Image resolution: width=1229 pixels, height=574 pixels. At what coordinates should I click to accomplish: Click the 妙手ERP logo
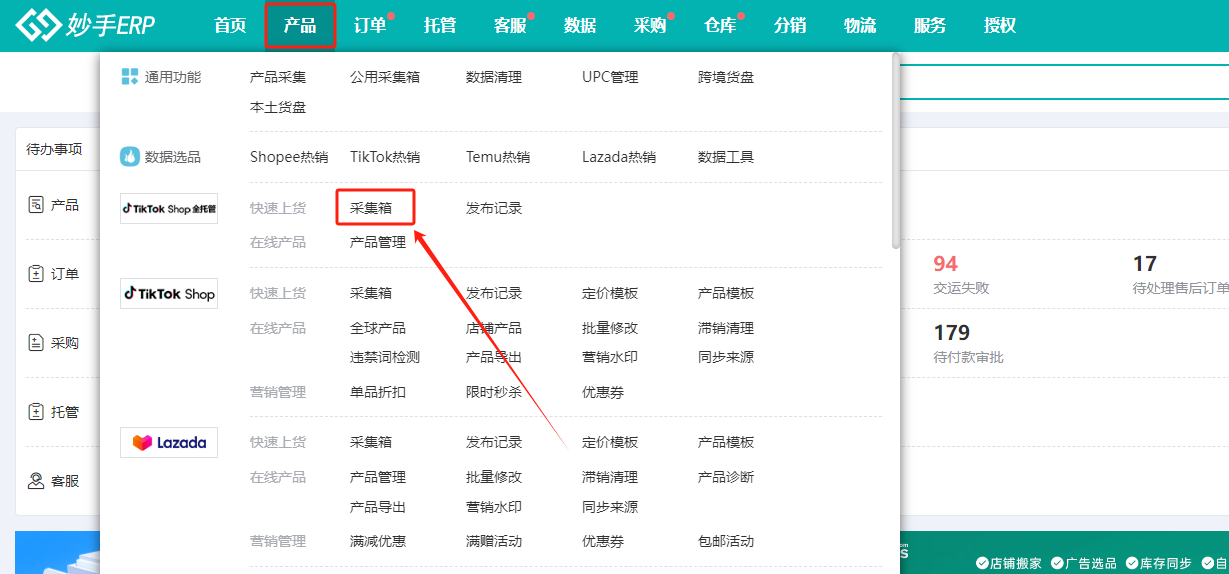(x=86, y=25)
